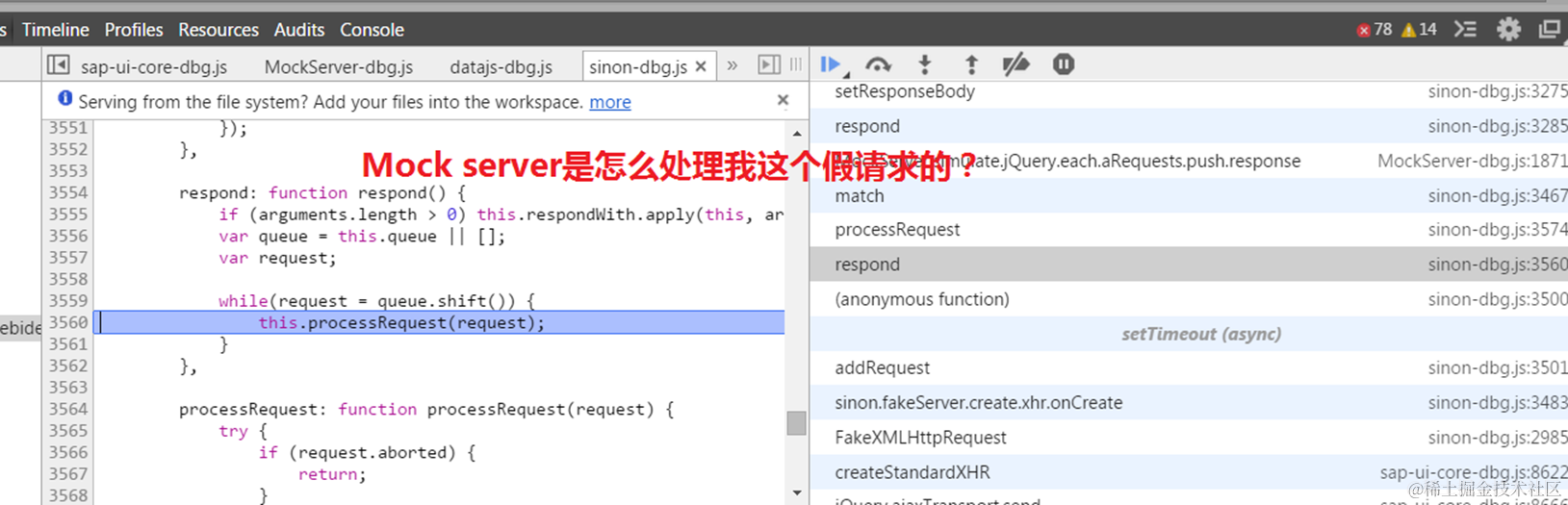Screen dimensions: 1568x505
Task: Open MockServer-dbg.js:1871 source location
Action: [1473, 161]
